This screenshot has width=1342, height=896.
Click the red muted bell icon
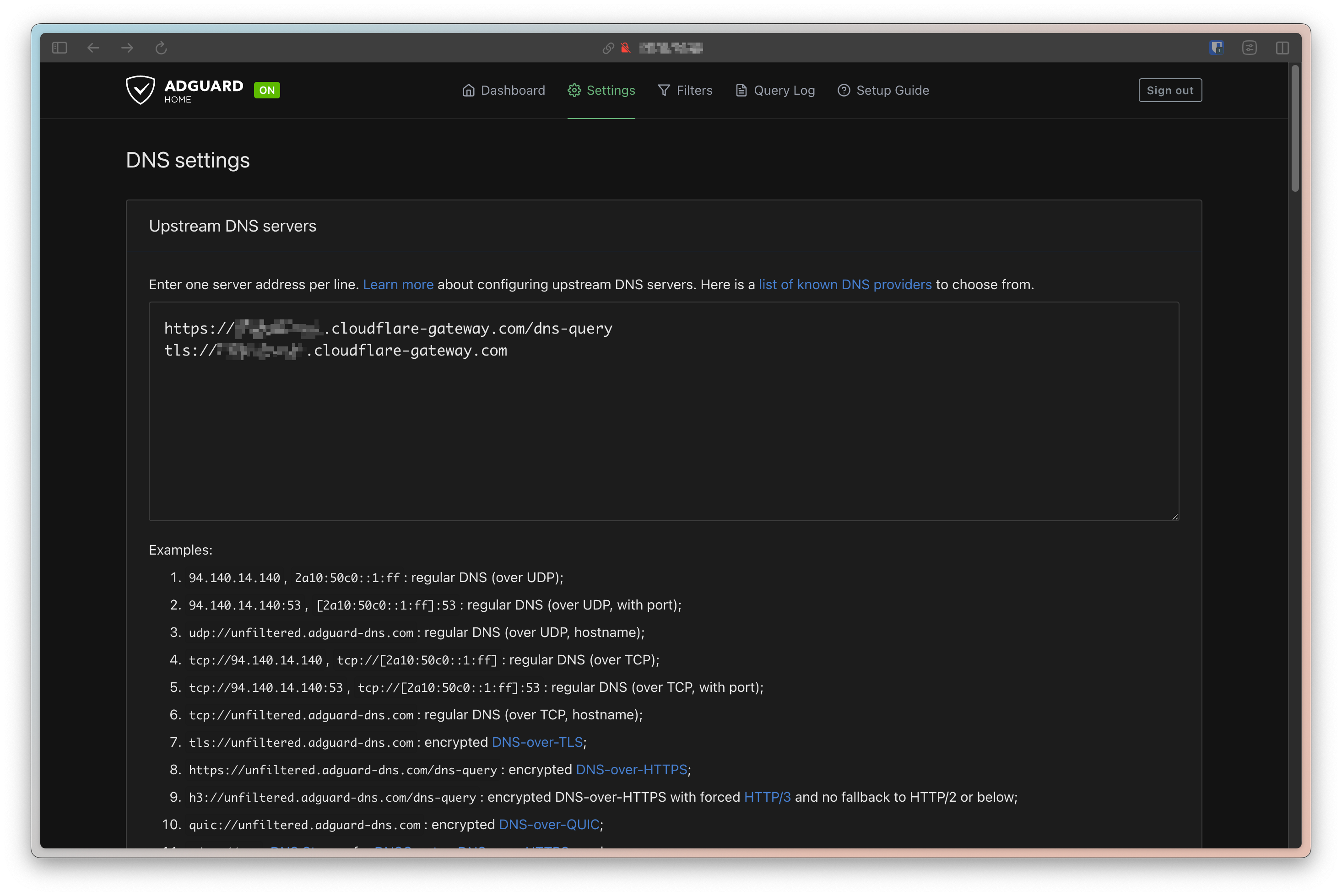pos(626,48)
